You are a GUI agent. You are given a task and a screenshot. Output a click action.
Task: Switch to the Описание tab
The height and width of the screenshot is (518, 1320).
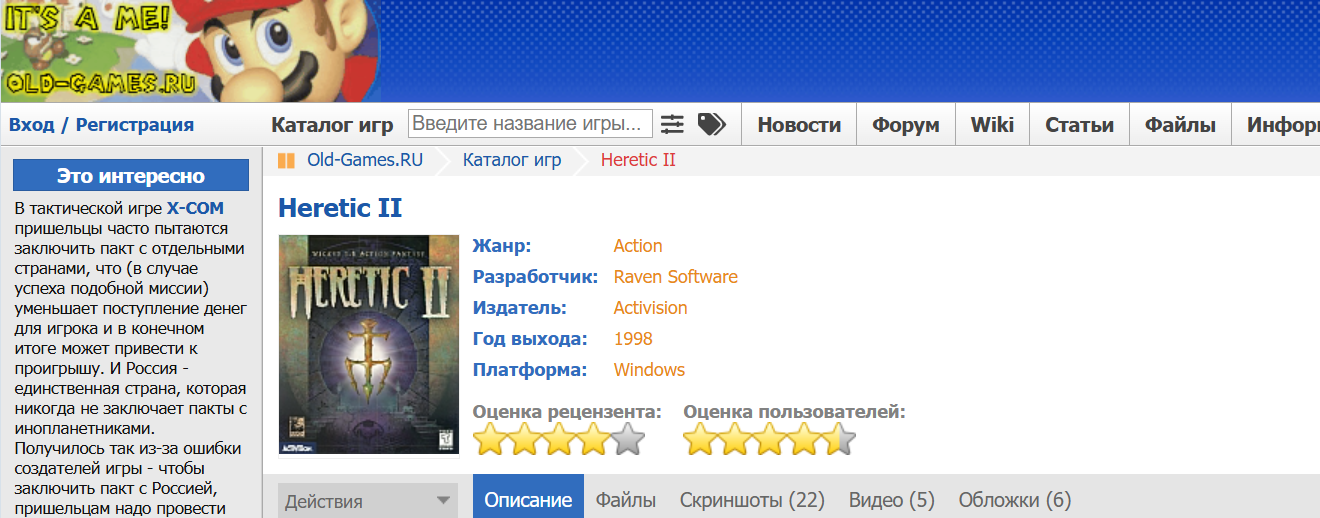click(528, 500)
